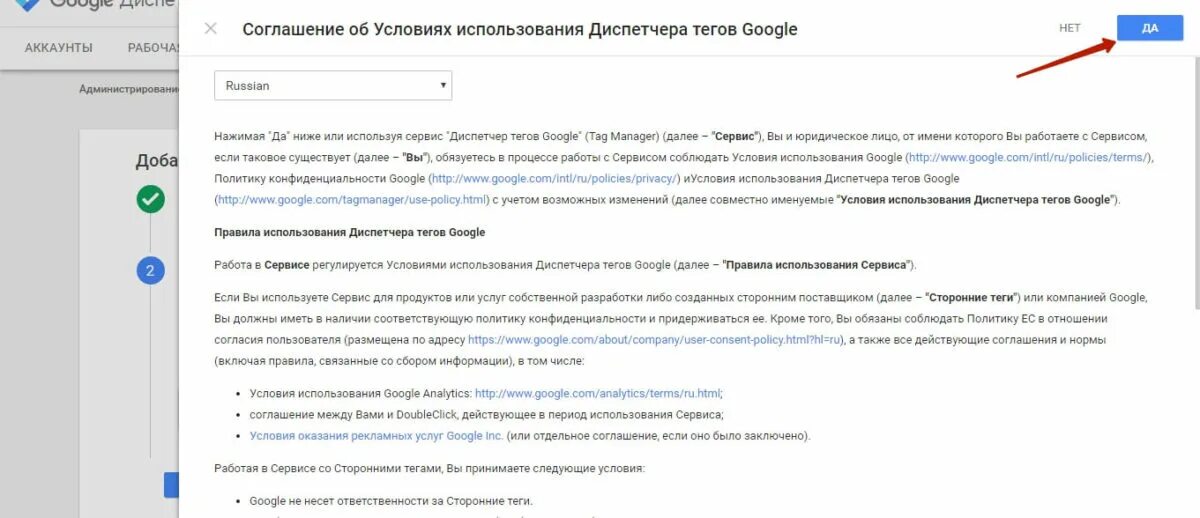Open the tagmanager use-policy.html link
This screenshot has height=518, width=1200.
[x=354, y=199]
